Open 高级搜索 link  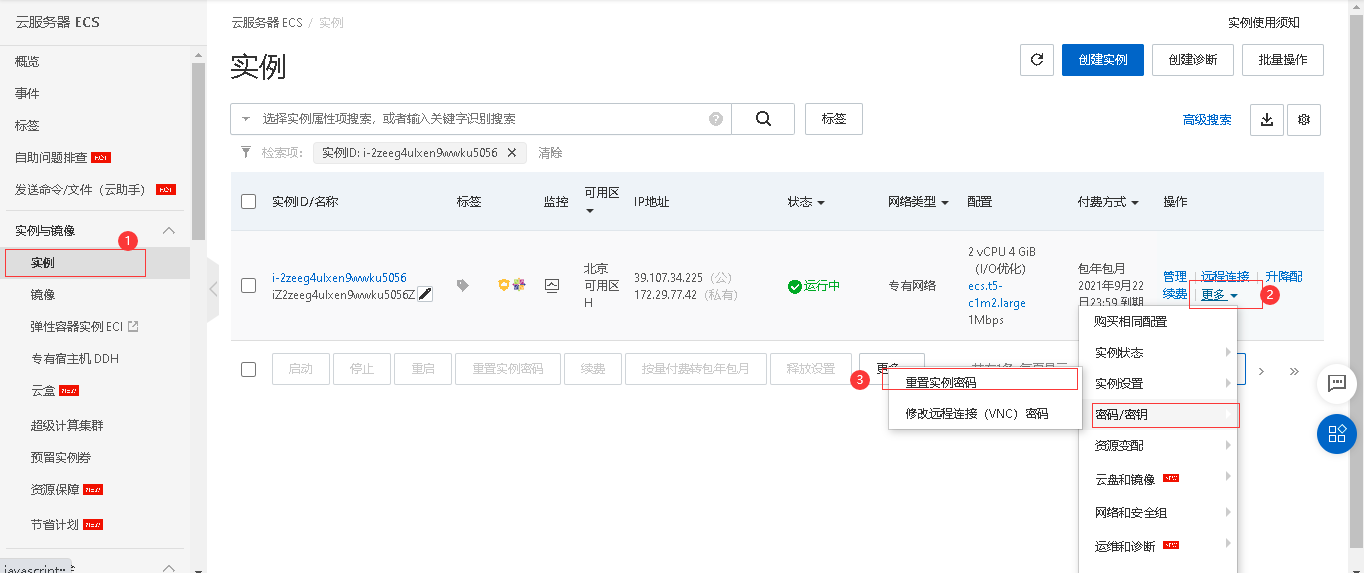point(1207,120)
